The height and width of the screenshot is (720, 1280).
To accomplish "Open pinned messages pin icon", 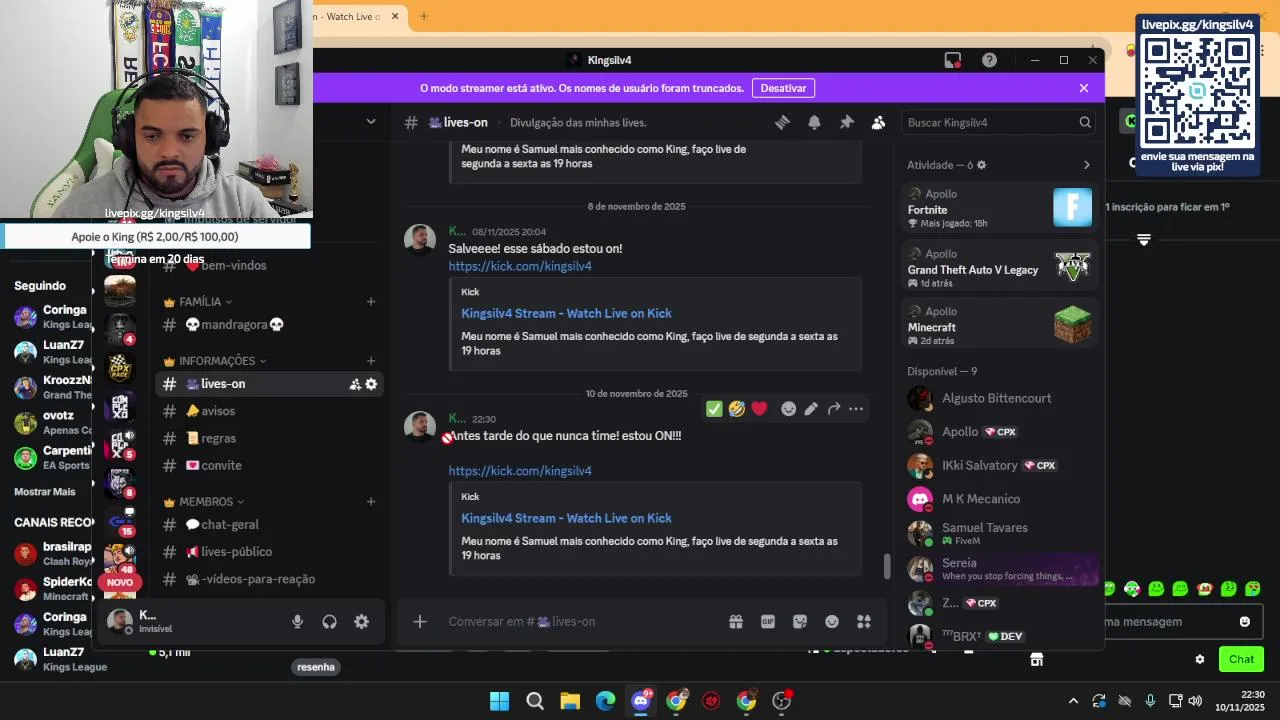I will point(846,122).
